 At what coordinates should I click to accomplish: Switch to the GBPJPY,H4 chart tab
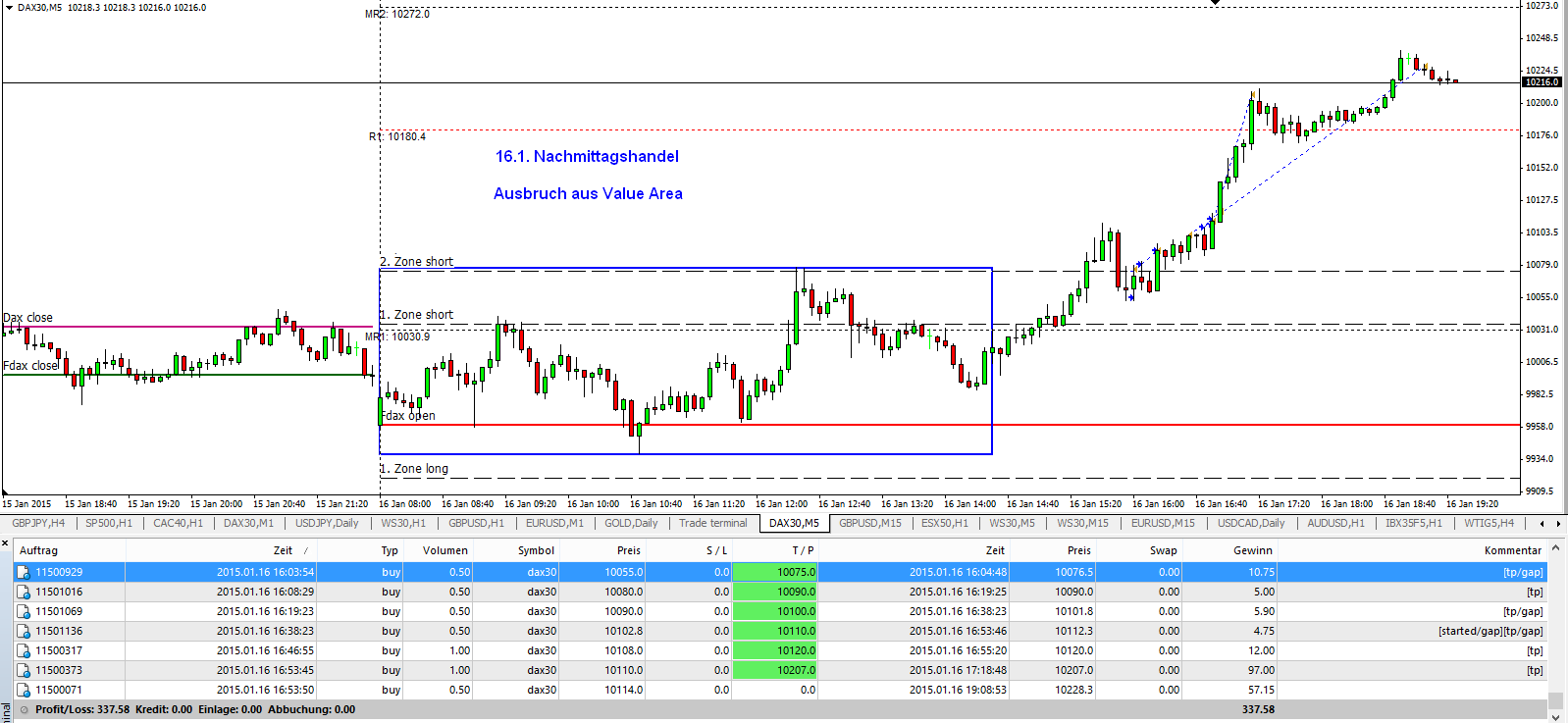pyautogui.click(x=38, y=523)
